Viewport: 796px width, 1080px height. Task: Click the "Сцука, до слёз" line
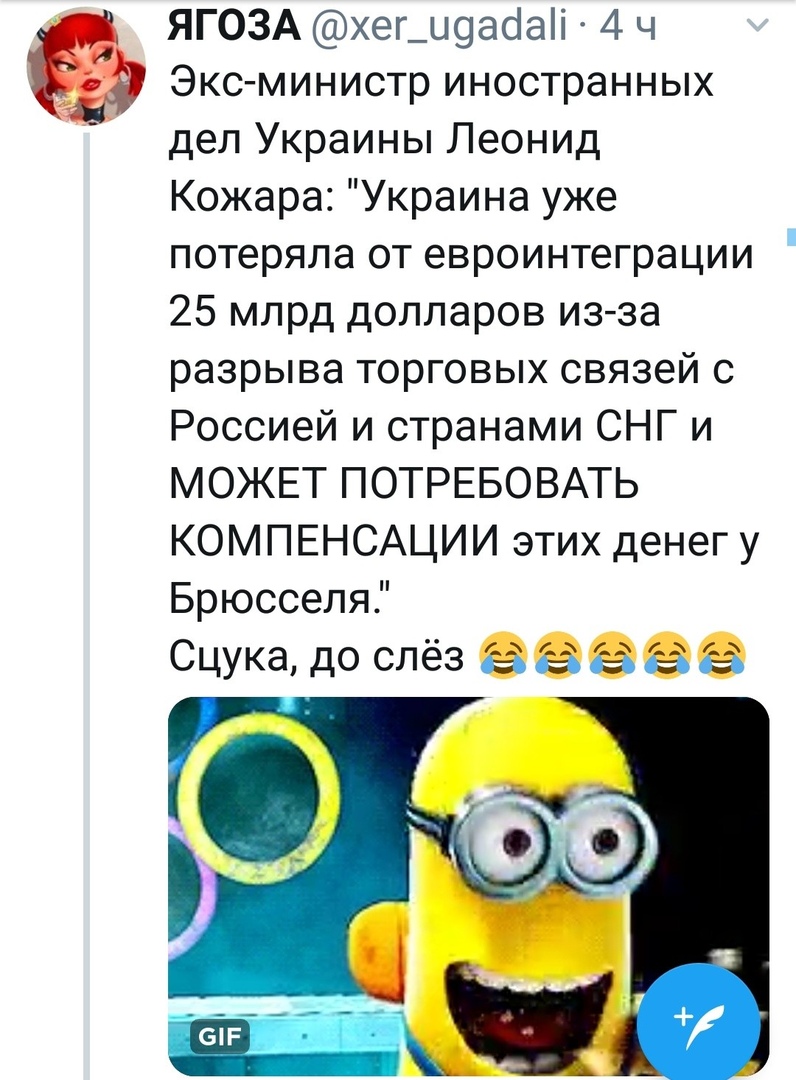(317, 655)
